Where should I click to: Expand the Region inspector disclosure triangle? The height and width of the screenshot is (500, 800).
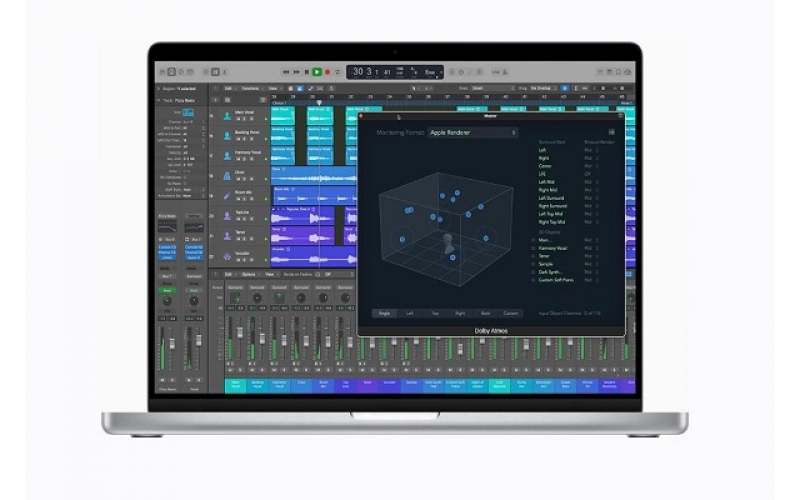[159, 88]
